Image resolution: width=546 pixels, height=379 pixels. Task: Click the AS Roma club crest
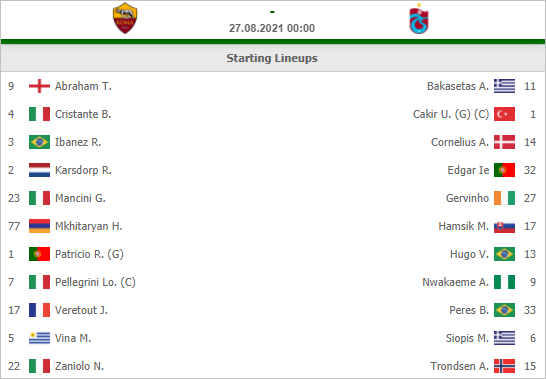pos(125,18)
